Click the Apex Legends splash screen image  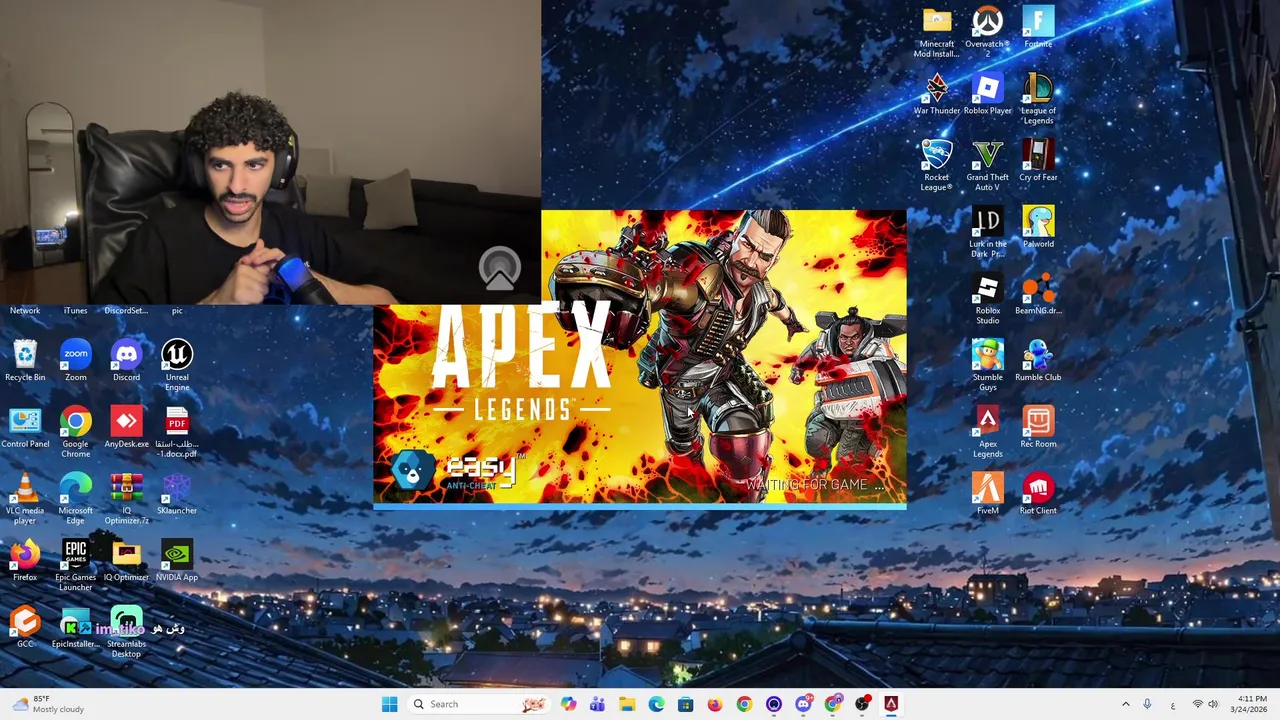click(640, 358)
